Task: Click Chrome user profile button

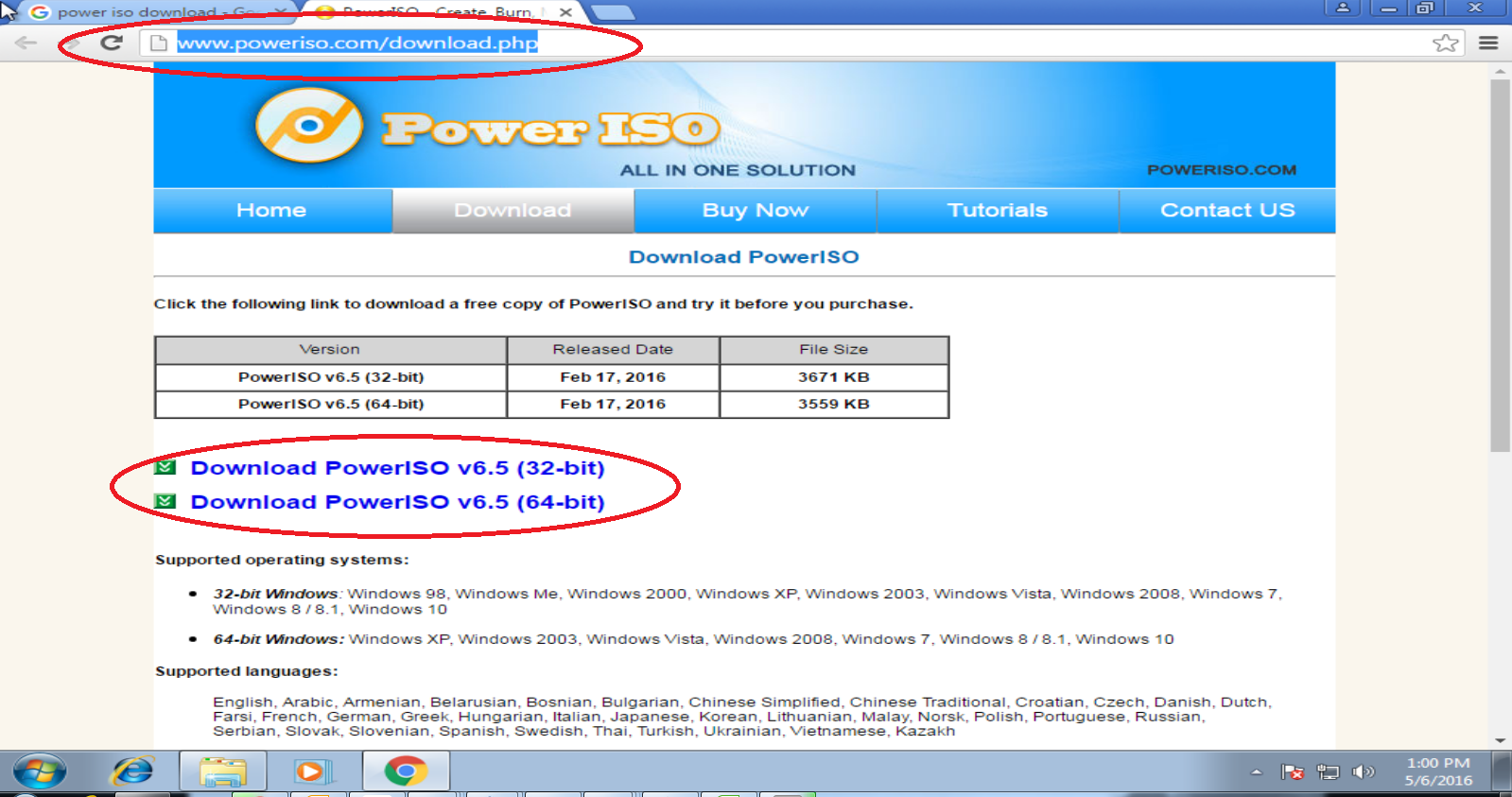Action: (1343, 8)
